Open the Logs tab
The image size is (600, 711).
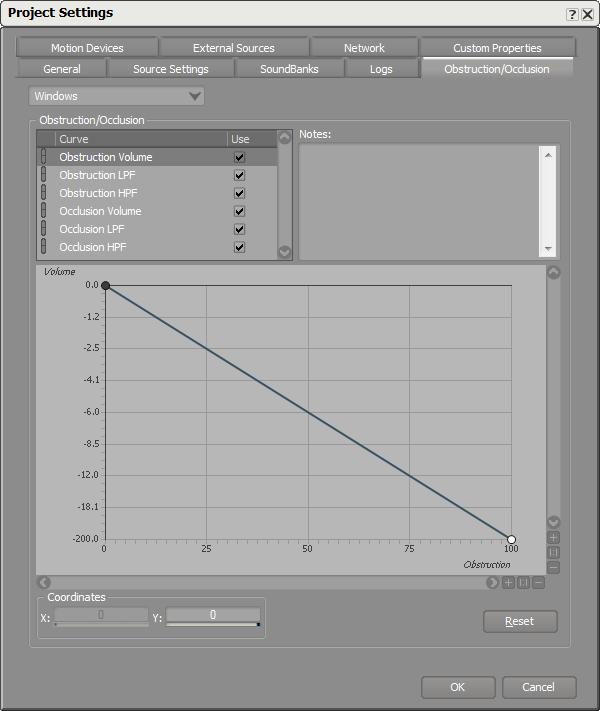point(381,69)
